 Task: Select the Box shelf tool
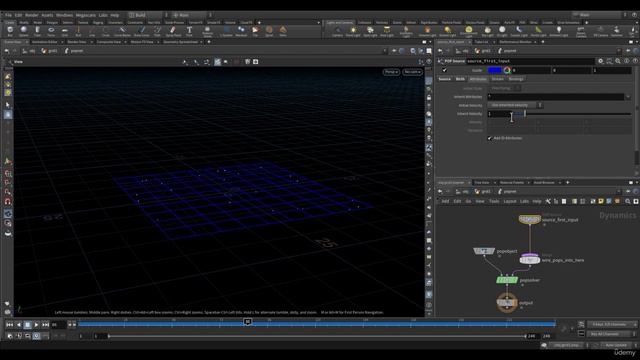pos(10,31)
